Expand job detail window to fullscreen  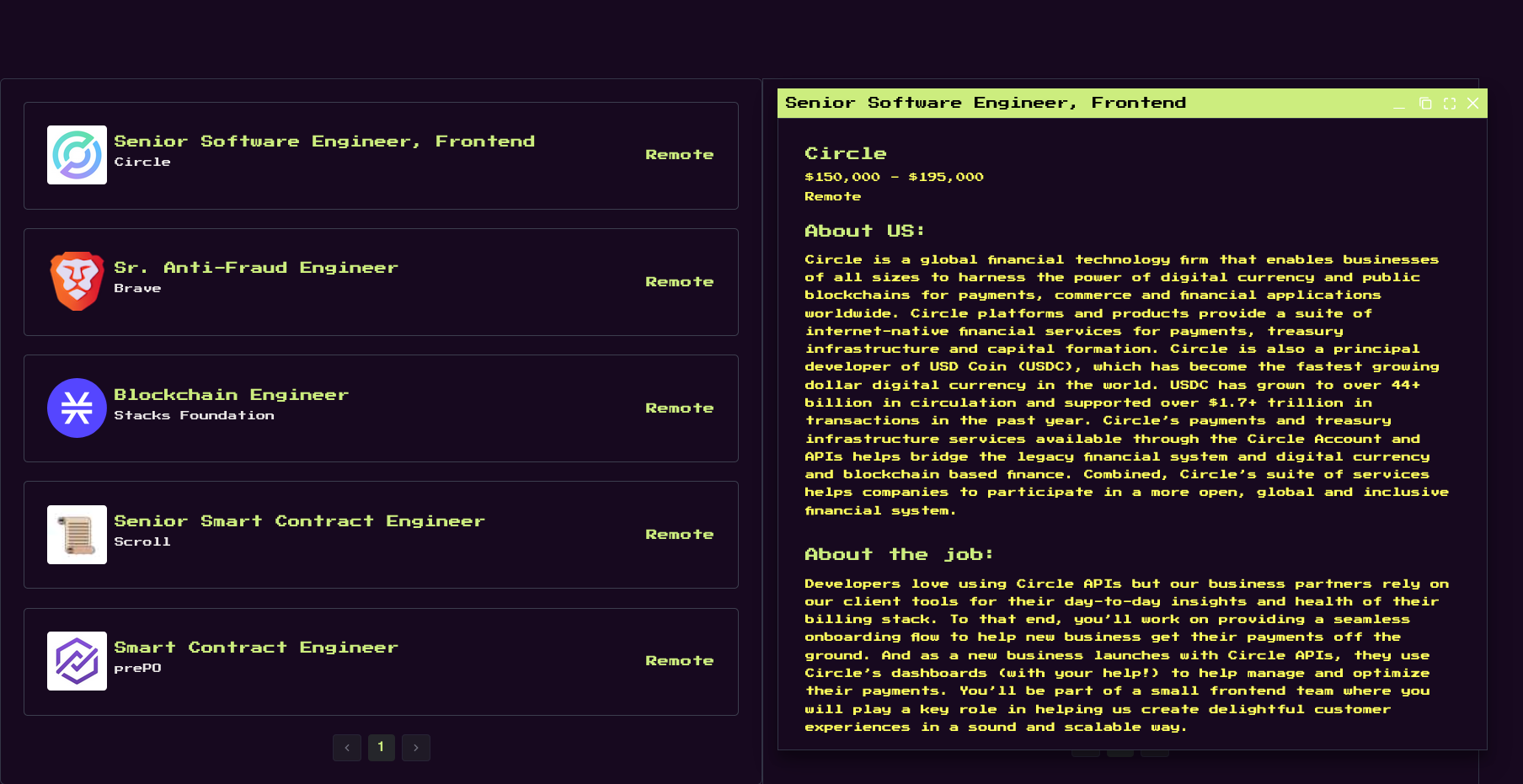click(x=1450, y=104)
